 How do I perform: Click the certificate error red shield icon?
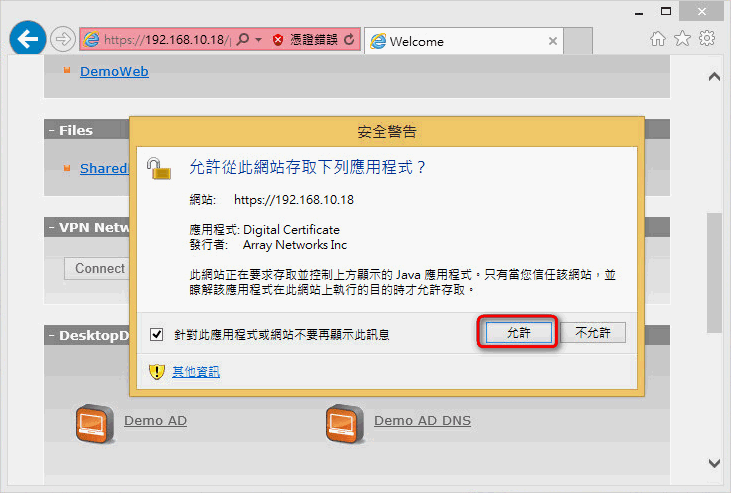tap(278, 40)
